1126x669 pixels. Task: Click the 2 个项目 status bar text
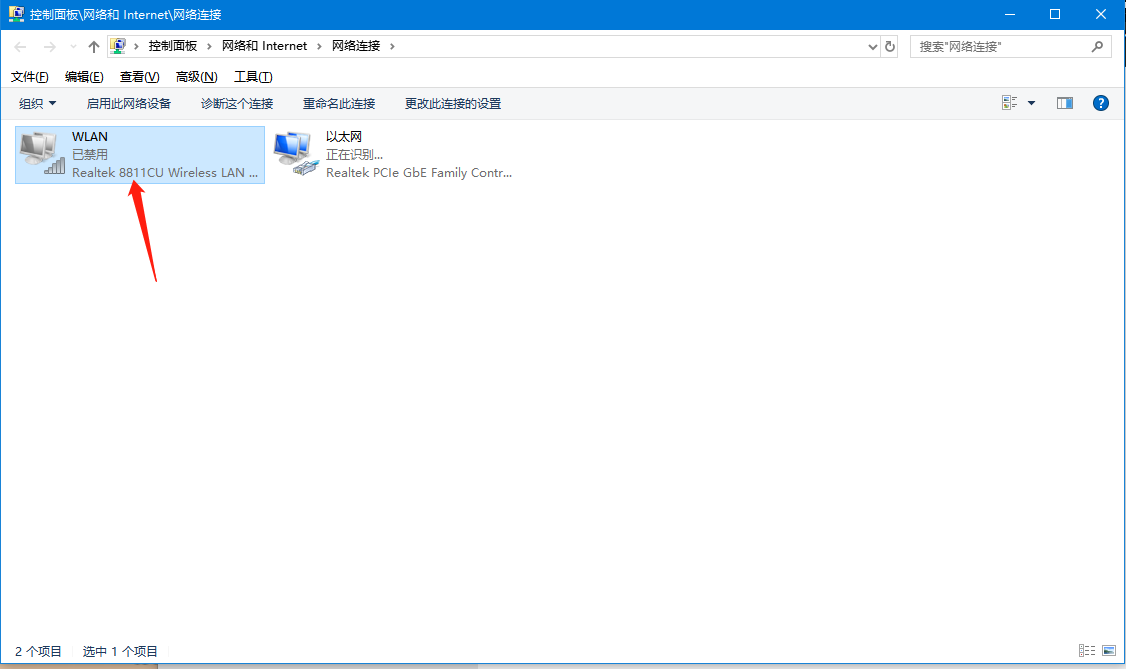click(38, 651)
